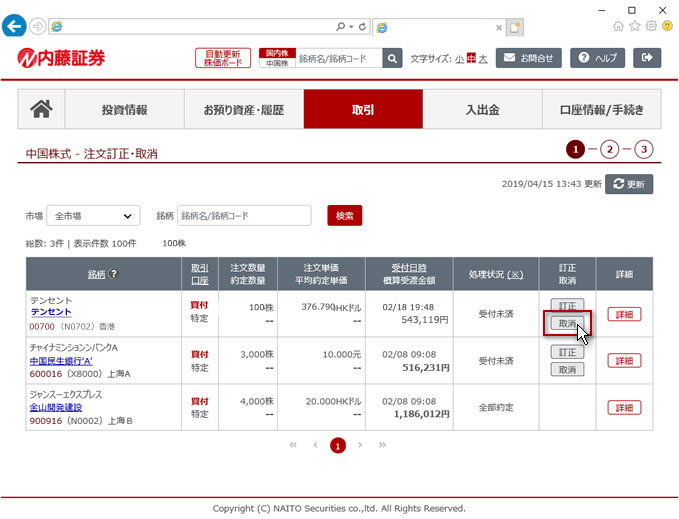Close the open browser tab
The image size is (679, 519).
pyautogui.click(x=499, y=28)
